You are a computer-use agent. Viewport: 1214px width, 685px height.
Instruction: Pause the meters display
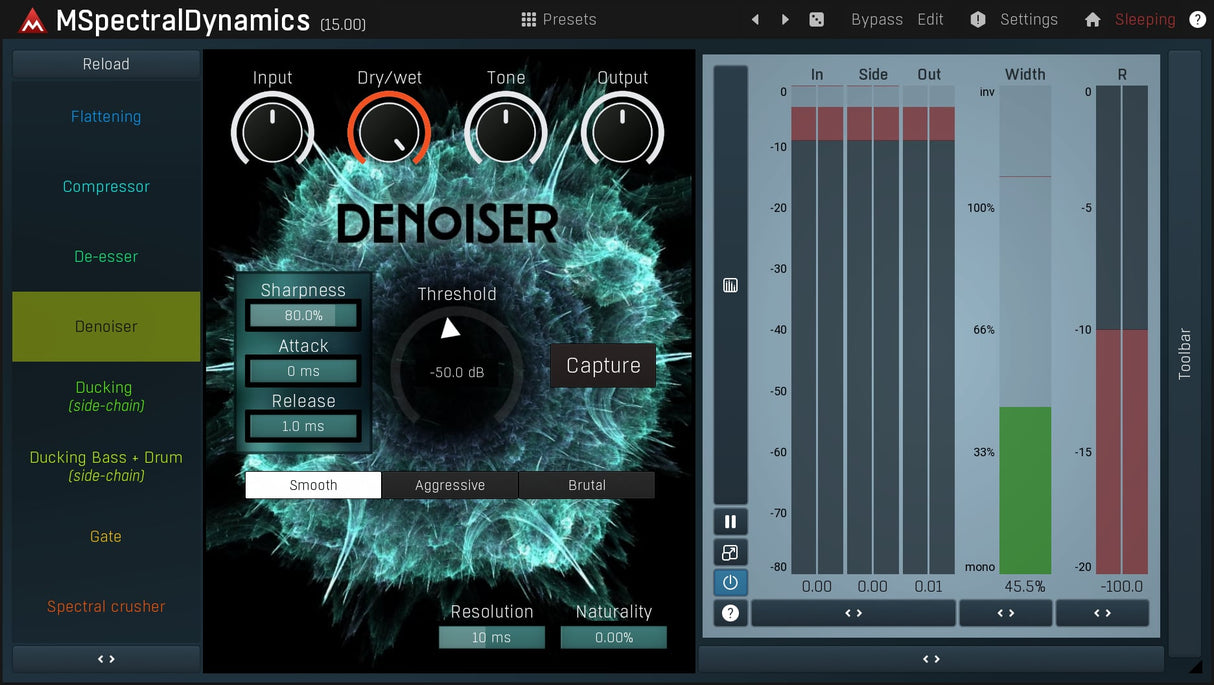(730, 522)
